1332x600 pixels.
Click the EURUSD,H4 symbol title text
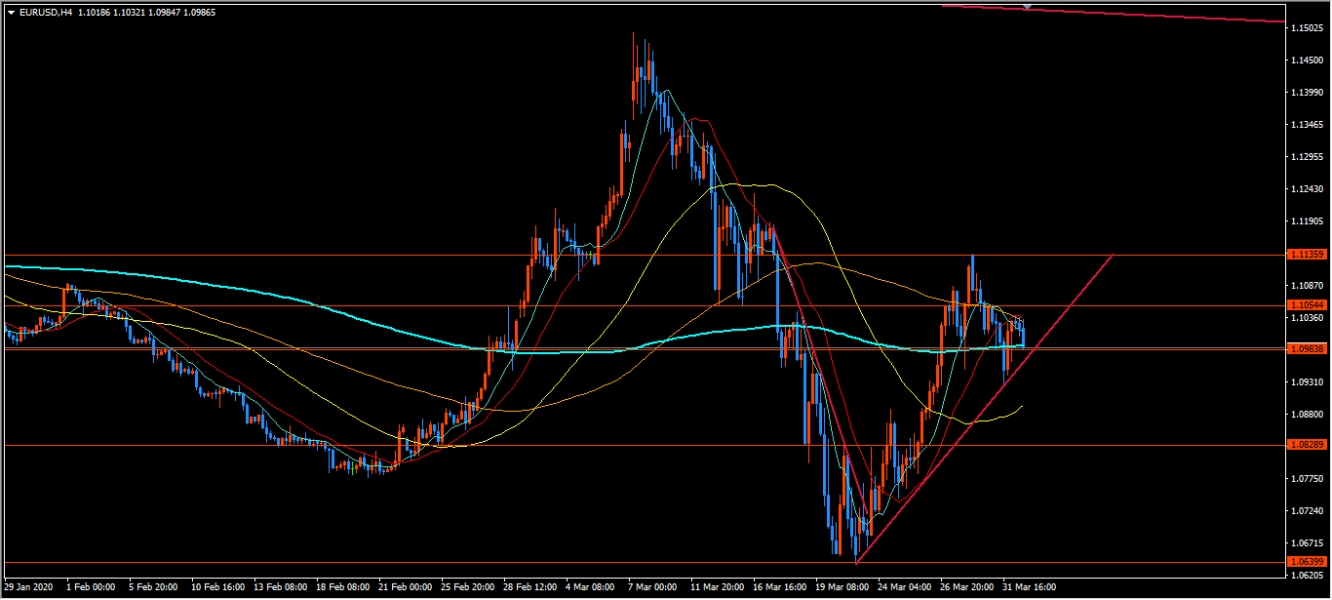click(38, 12)
